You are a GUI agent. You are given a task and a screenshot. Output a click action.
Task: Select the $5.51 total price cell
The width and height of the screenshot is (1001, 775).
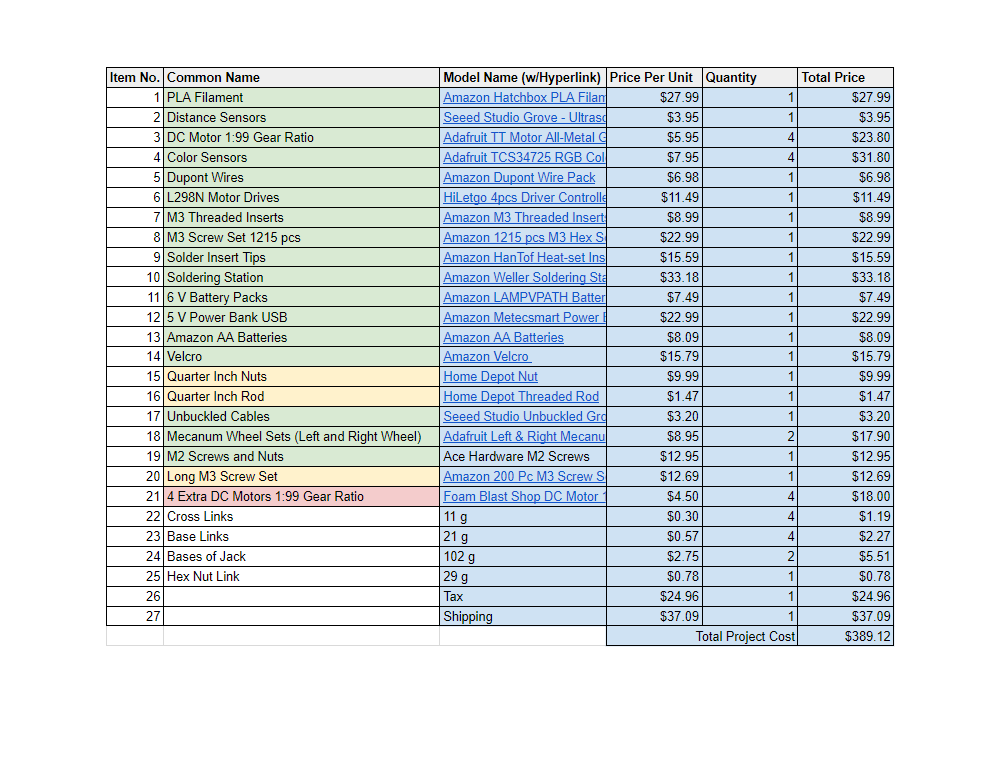846,557
